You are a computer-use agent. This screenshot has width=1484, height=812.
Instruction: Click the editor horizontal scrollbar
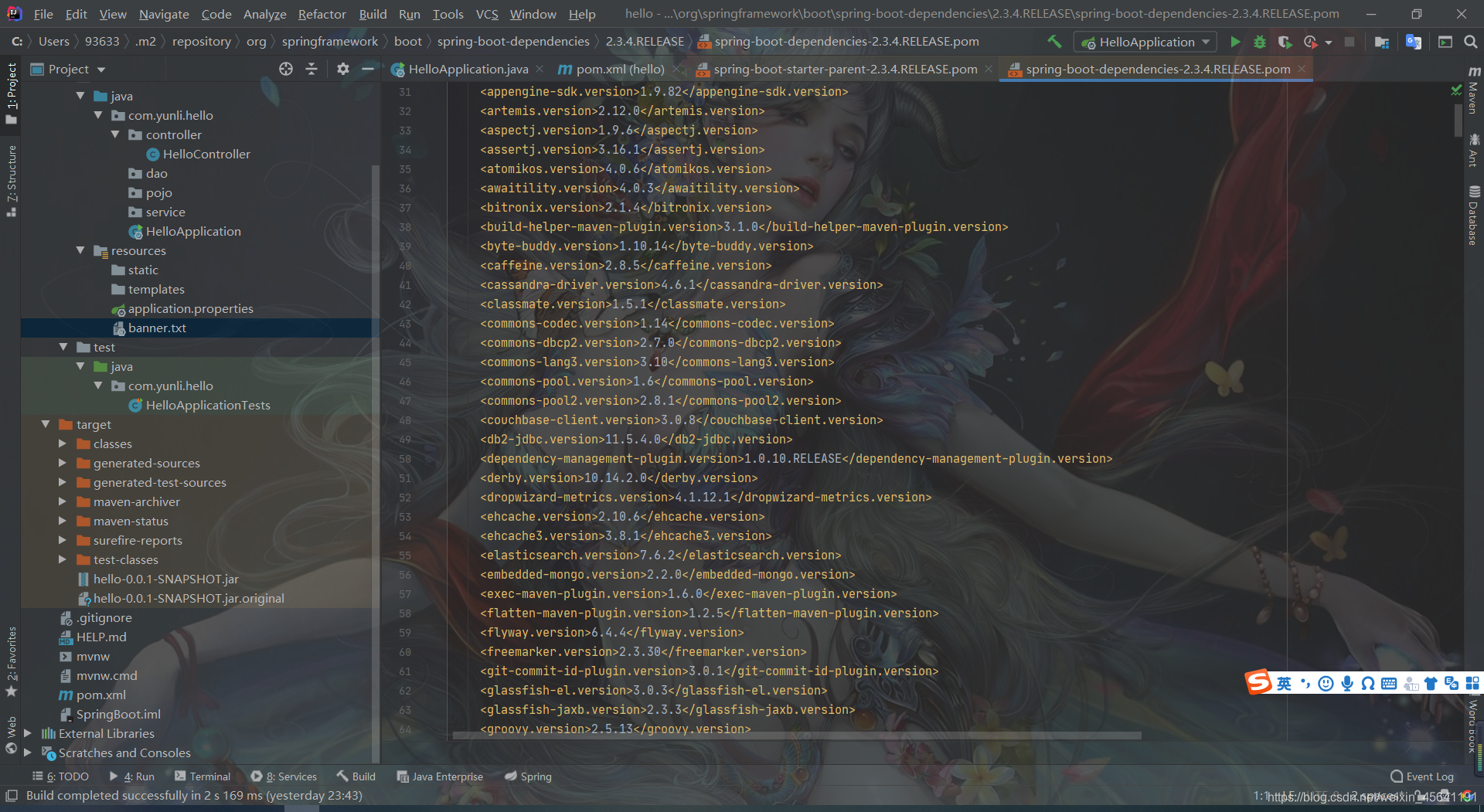click(797, 736)
